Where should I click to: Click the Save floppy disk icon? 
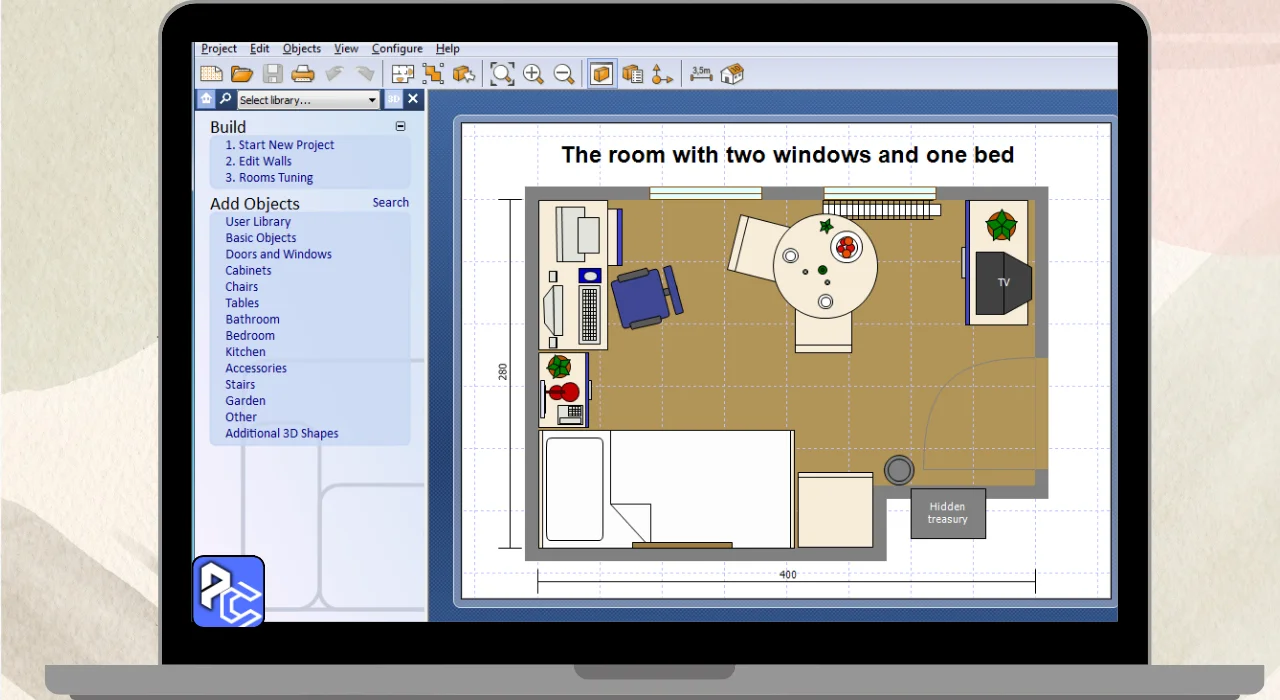pyautogui.click(x=273, y=74)
